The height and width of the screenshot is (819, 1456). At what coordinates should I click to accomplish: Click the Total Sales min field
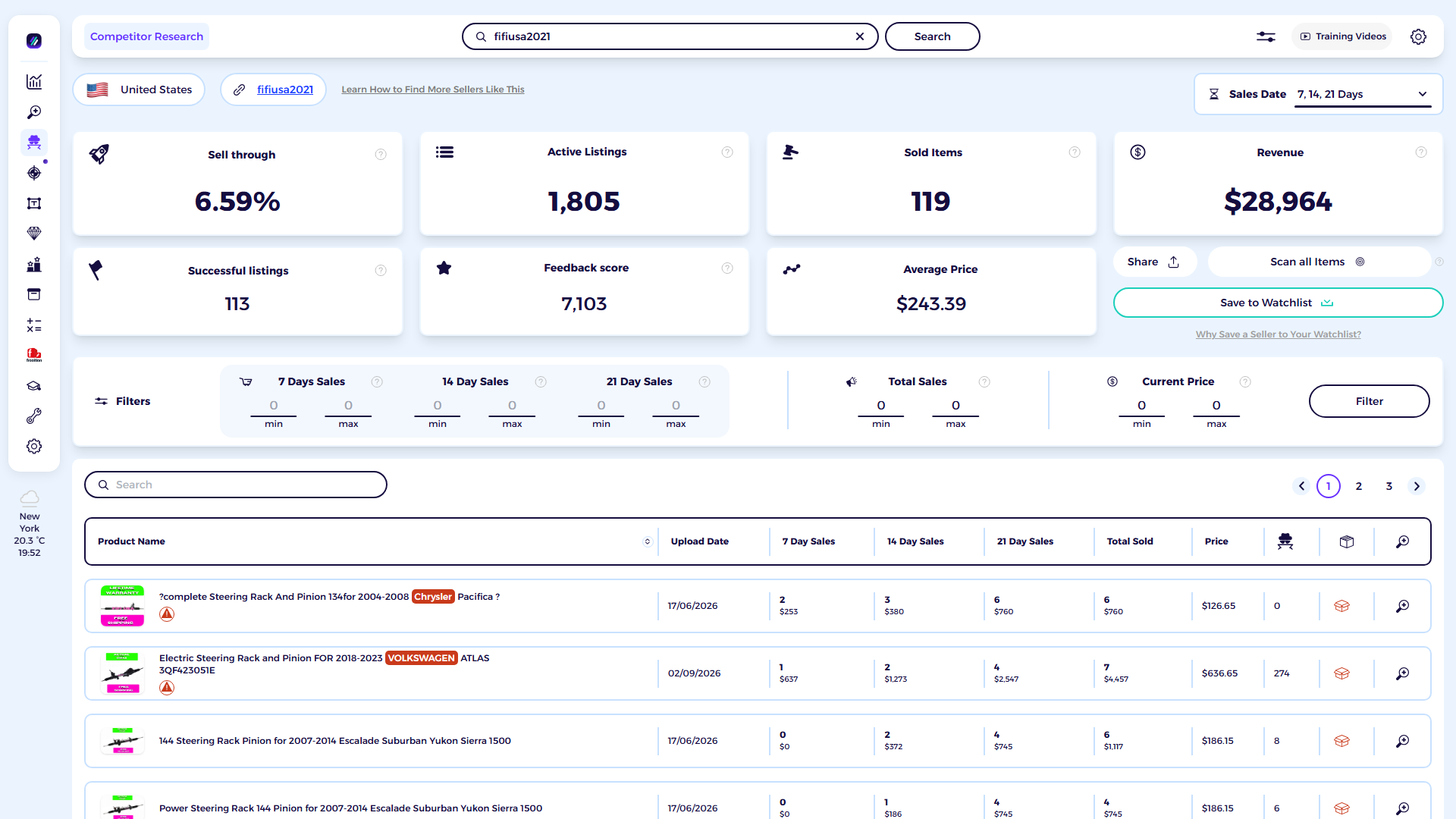click(x=881, y=406)
